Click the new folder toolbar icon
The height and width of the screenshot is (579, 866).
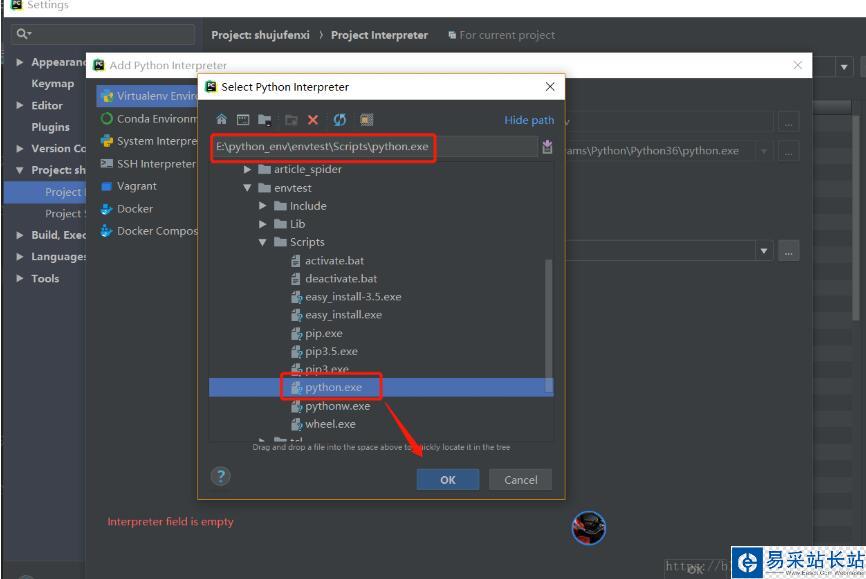(x=291, y=120)
